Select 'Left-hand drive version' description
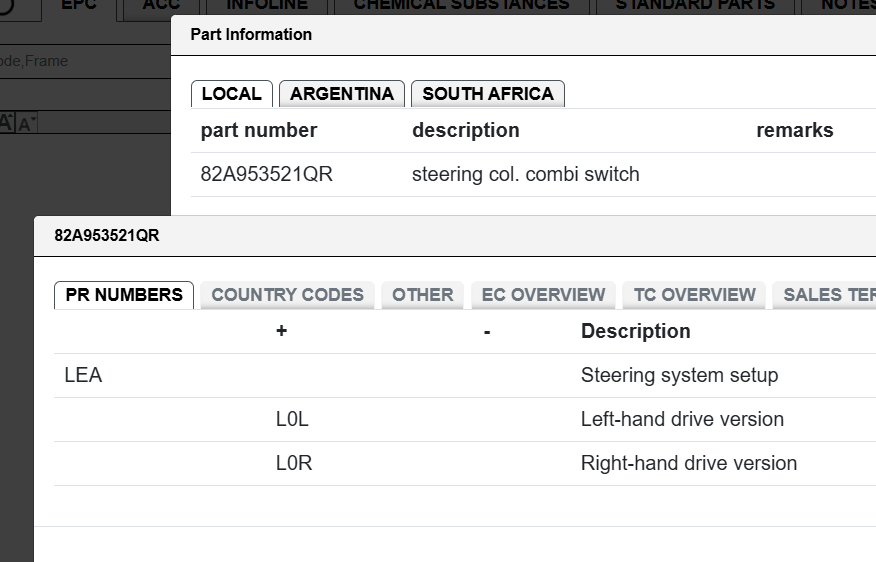 682,419
